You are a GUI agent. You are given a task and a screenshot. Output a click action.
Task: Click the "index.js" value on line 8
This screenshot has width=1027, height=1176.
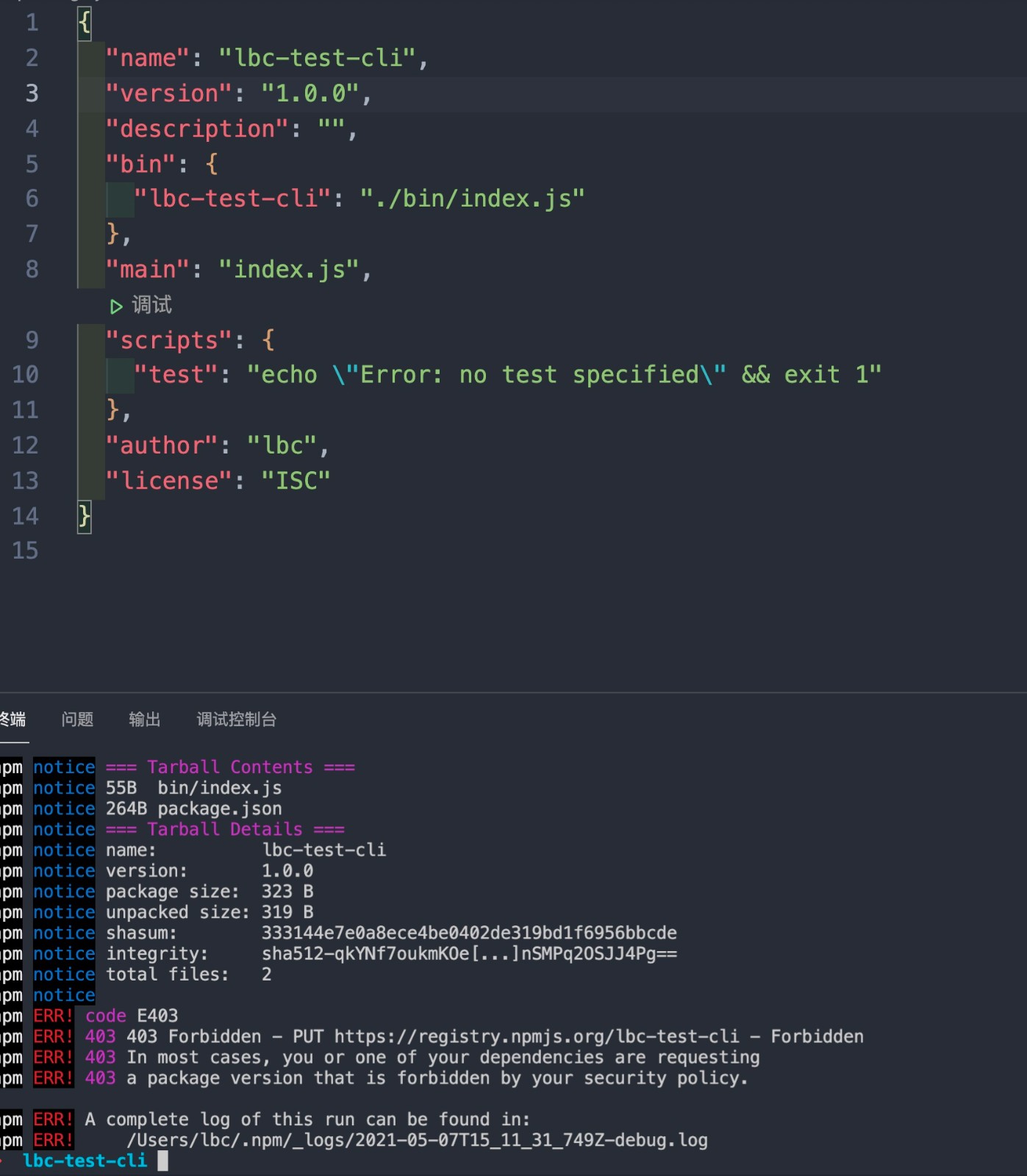[289, 270]
